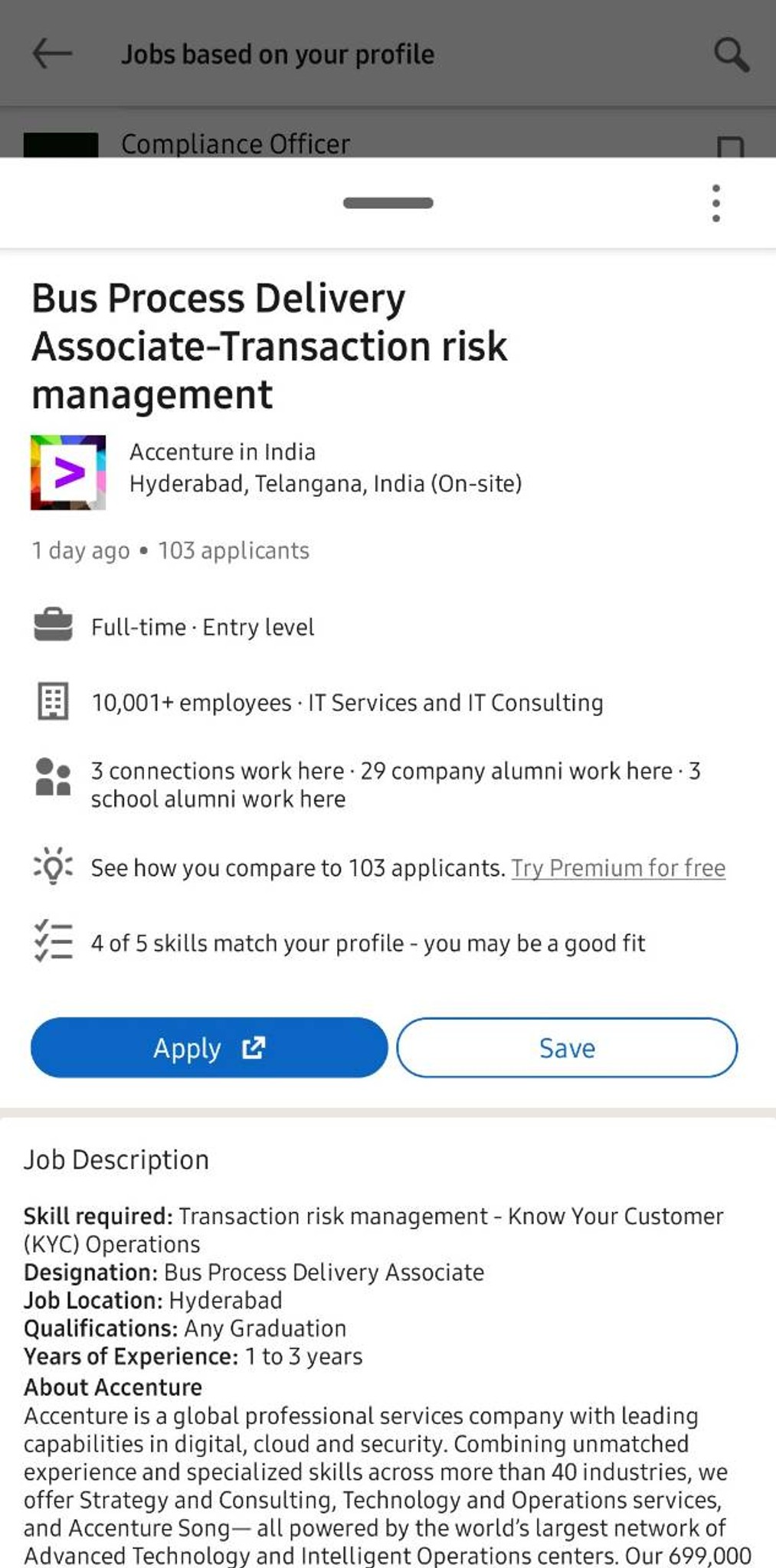The width and height of the screenshot is (776, 1568).
Task: Tap the Job Description heading
Action: click(x=116, y=1159)
